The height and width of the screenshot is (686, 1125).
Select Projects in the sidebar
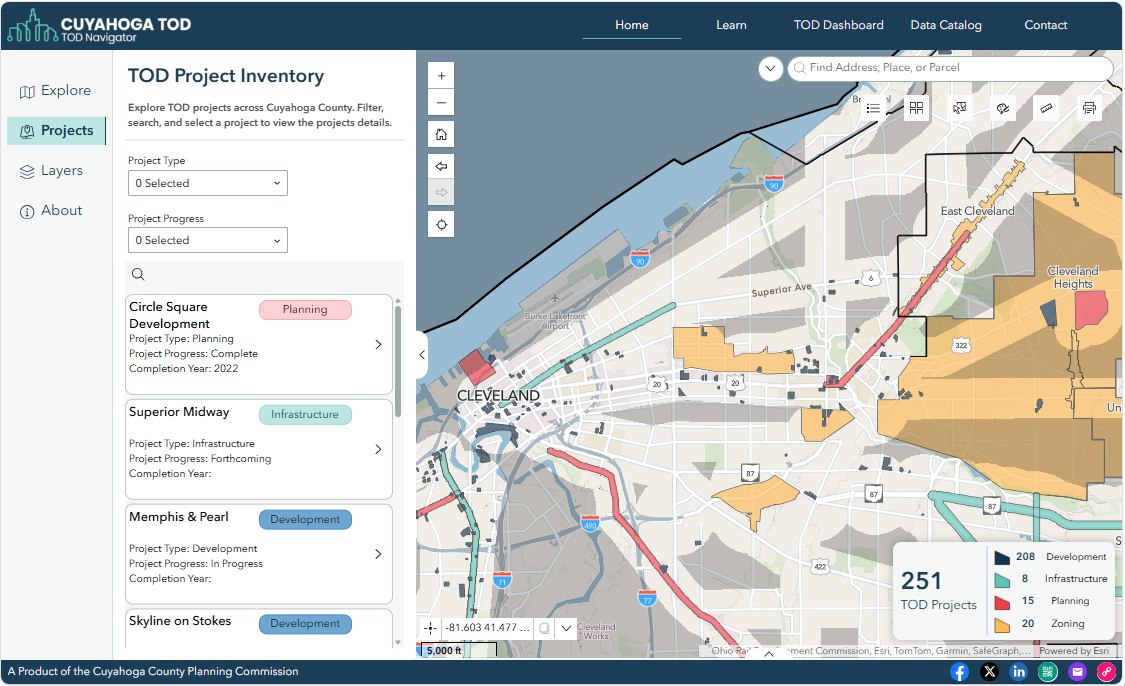56,131
